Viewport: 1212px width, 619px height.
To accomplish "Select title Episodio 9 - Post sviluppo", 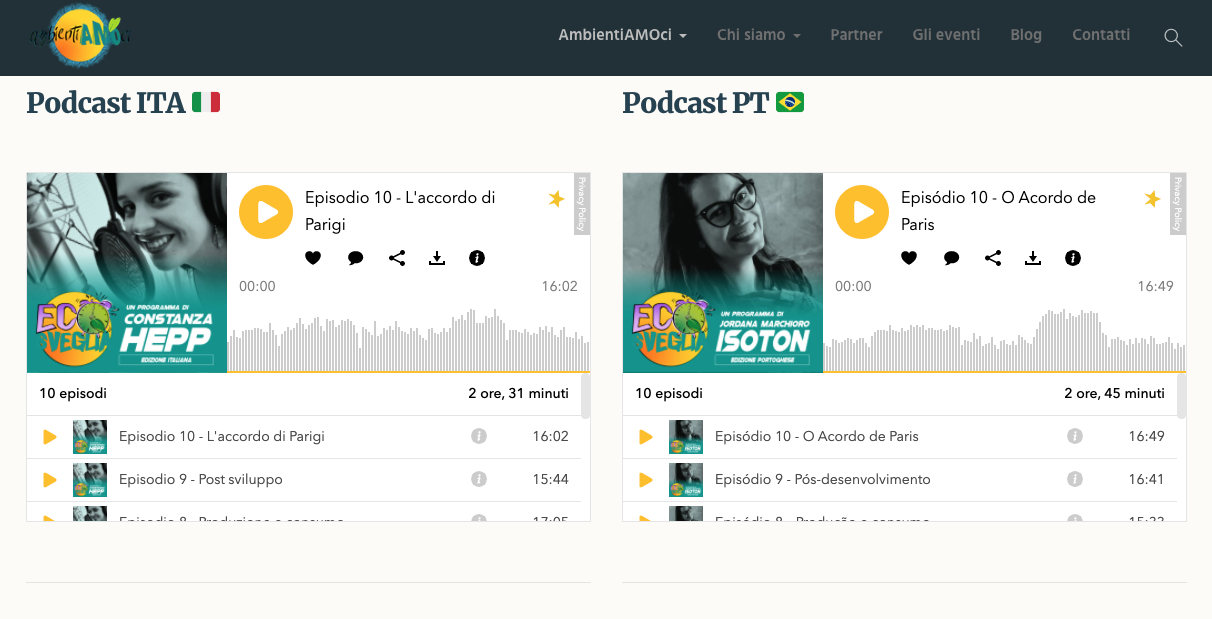I will [201, 479].
